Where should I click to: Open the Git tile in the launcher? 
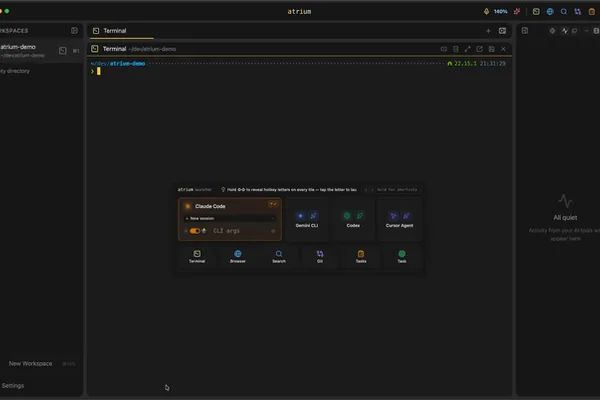[320, 256]
